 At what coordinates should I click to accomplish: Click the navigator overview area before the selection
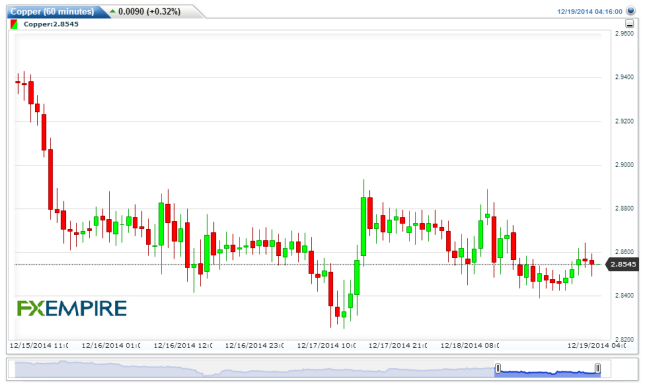(x=254, y=369)
